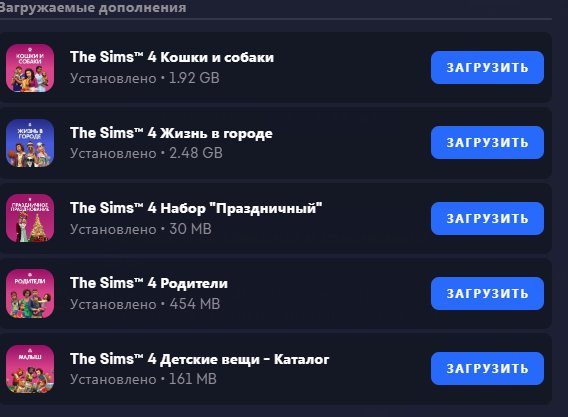Download the Кошки и собаки expansion

click(x=487, y=67)
